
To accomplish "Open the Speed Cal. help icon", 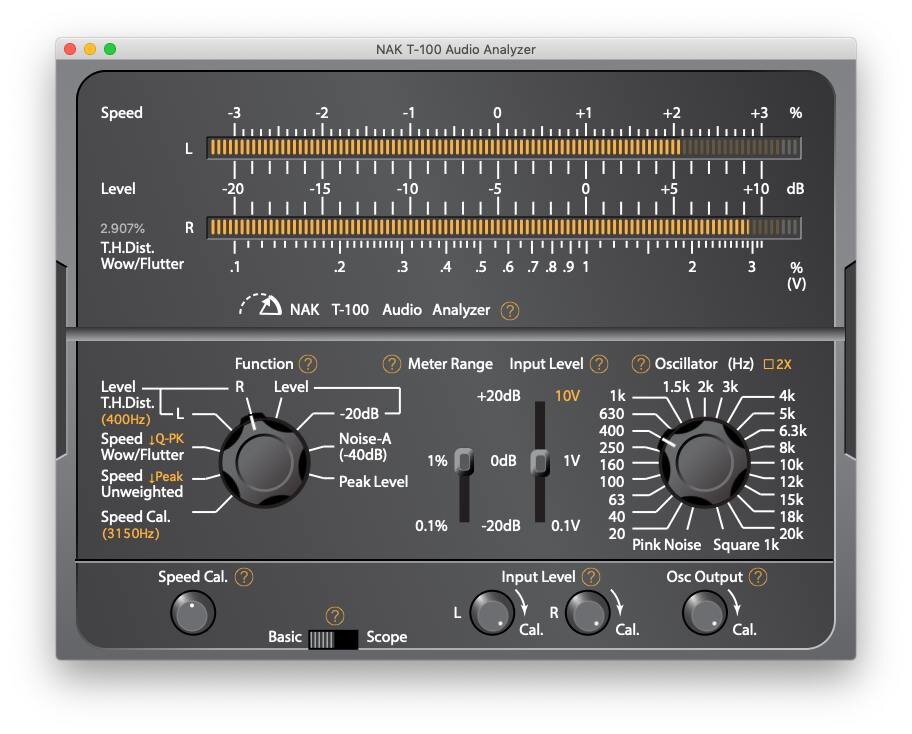I will tap(244, 577).
